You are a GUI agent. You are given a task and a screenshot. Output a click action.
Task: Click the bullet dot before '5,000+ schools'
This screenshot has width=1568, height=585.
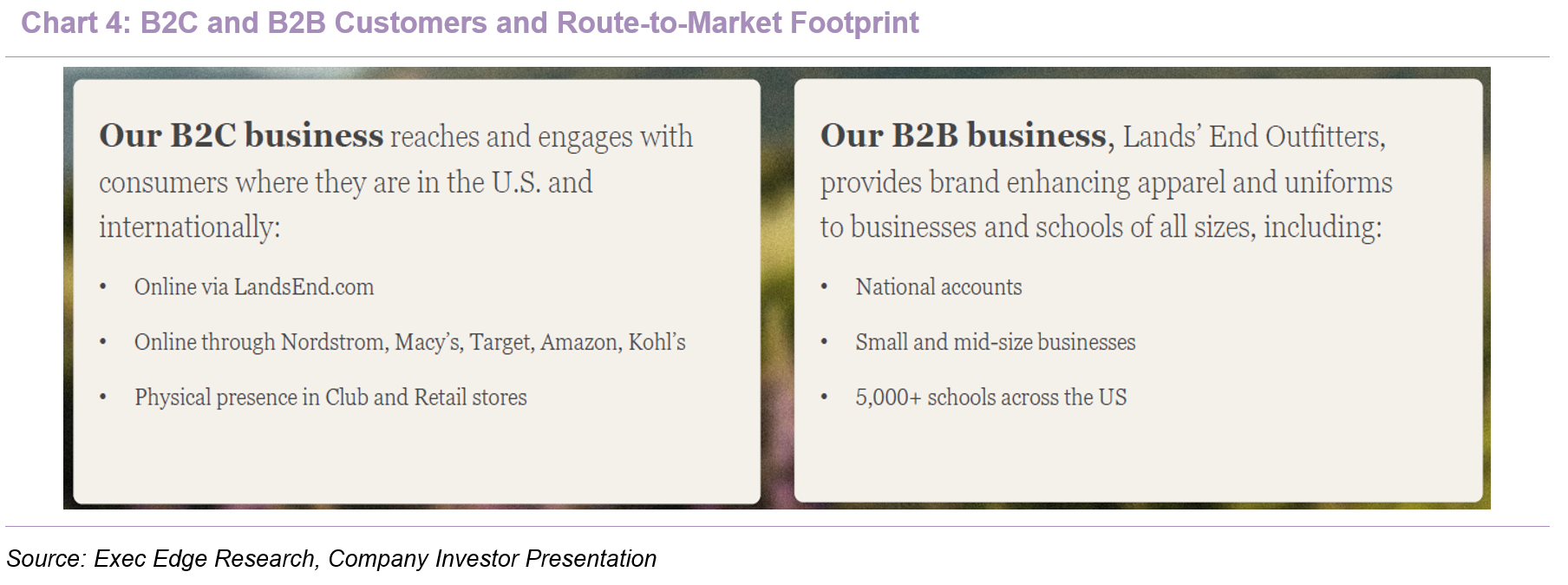click(825, 398)
